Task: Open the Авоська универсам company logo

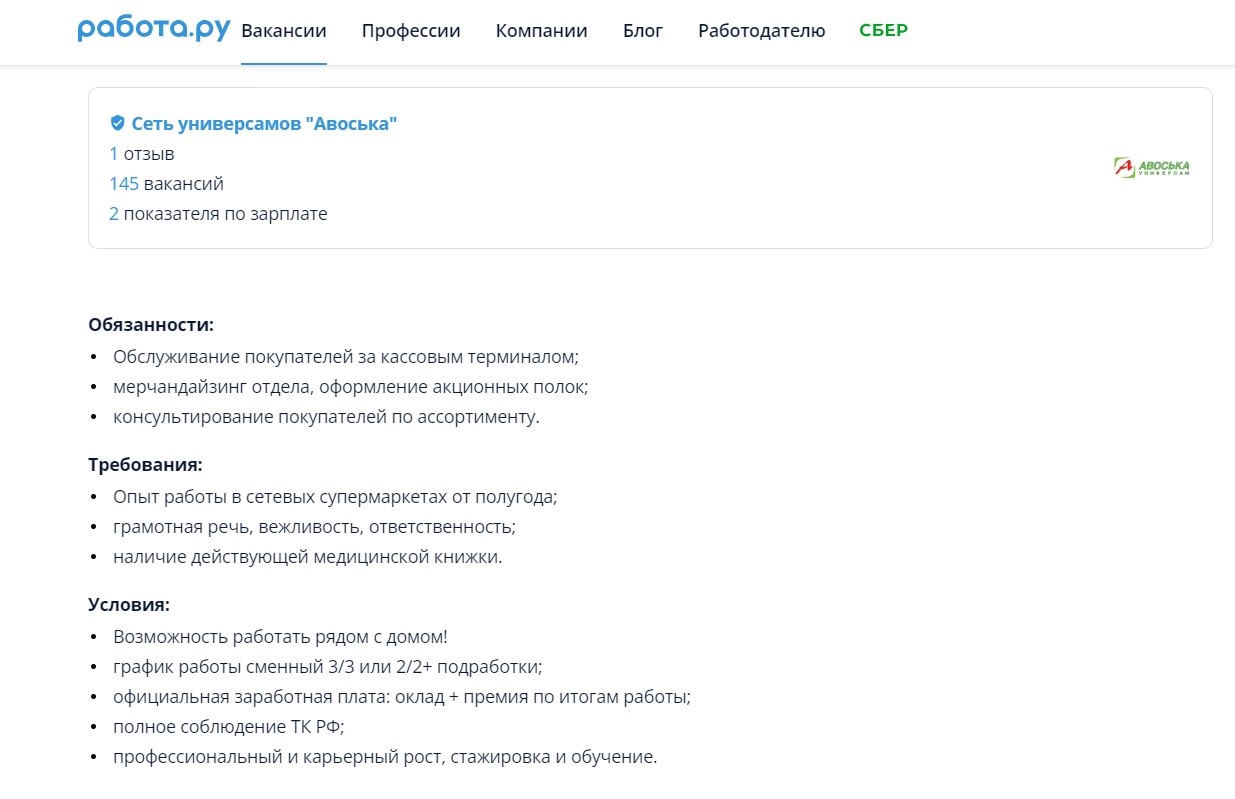Action: coord(1152,167)
